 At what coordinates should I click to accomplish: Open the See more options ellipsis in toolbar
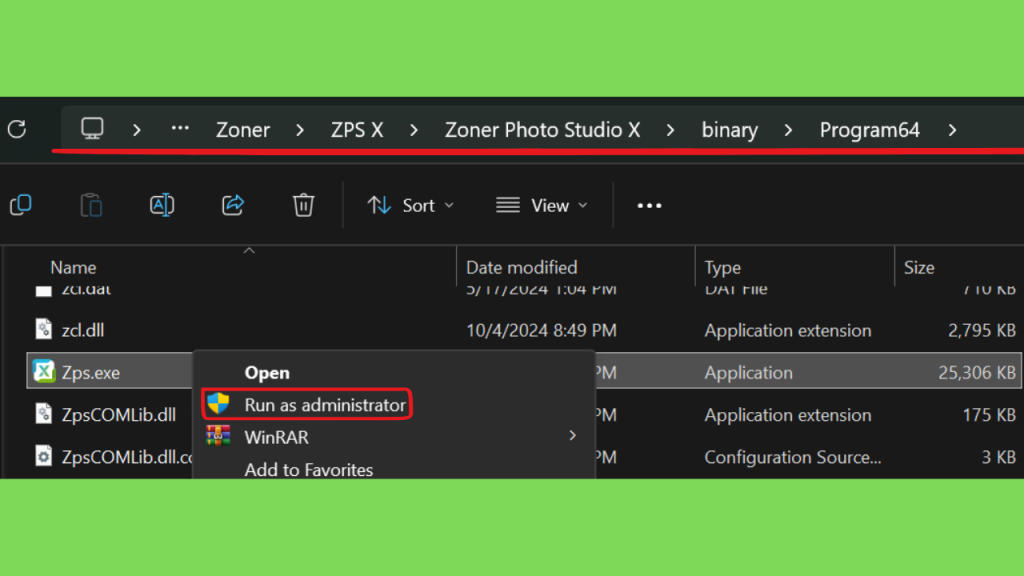tap(649, 206)
